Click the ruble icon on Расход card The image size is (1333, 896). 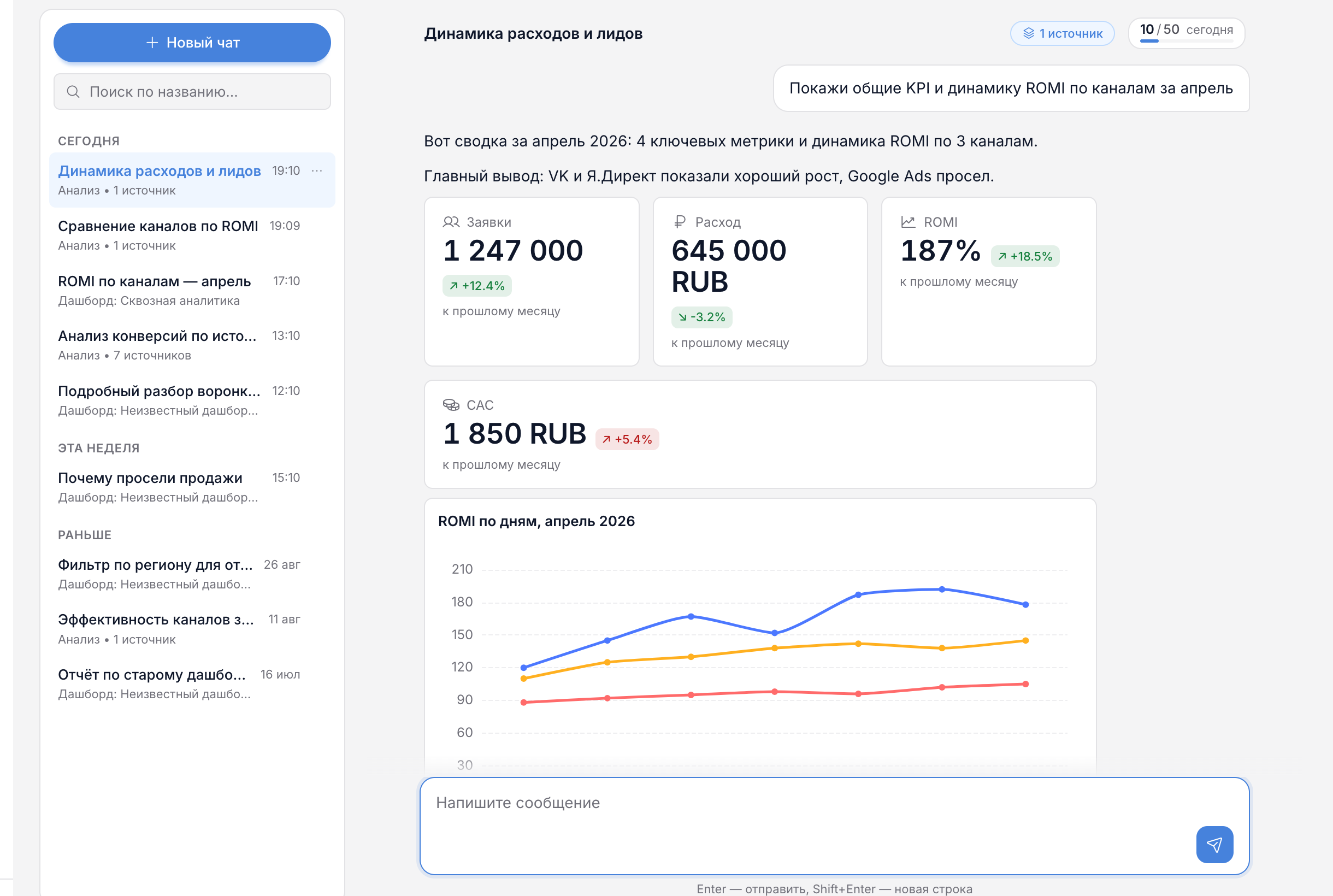(x=680, y=222)
